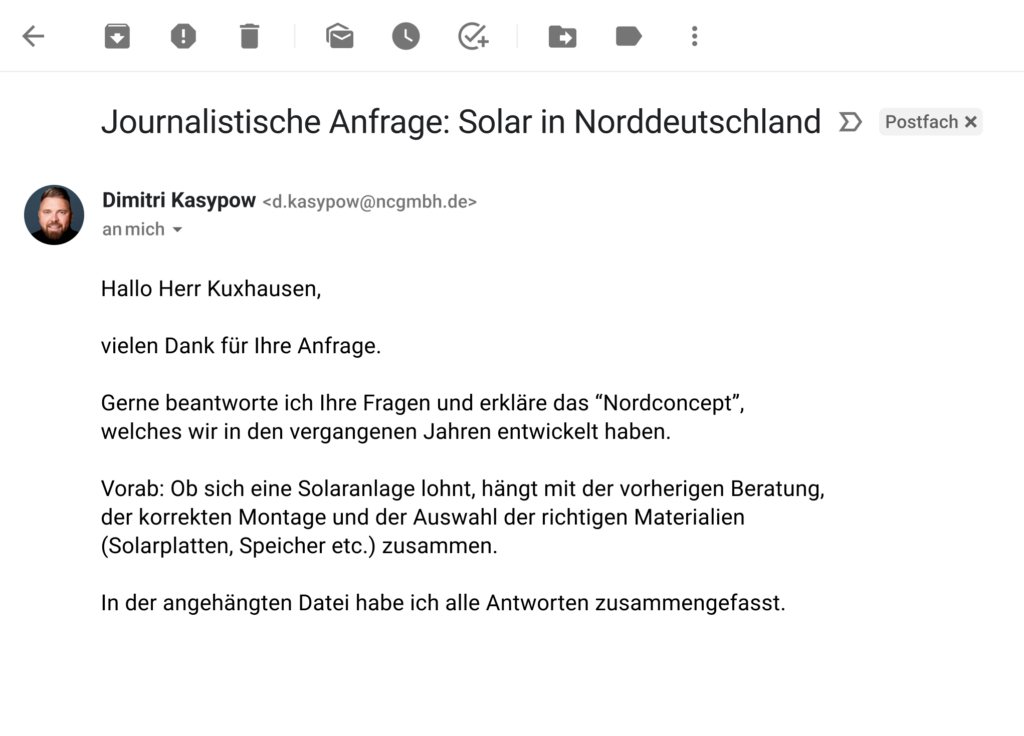1024x736 pixels.
Task: Click the sender name Dimitri Kasypow
Action: click(179, 200)
